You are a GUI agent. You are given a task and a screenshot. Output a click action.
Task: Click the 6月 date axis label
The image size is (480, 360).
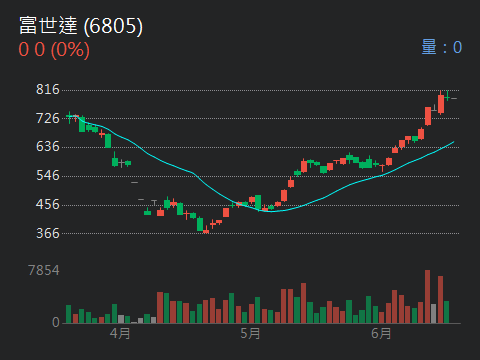click(x=381, y=333)
